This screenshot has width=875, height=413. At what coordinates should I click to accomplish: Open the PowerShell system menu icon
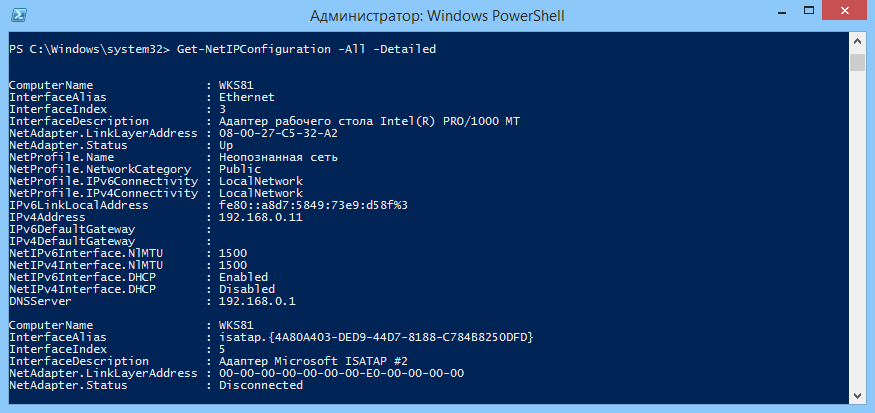[17, 15]
